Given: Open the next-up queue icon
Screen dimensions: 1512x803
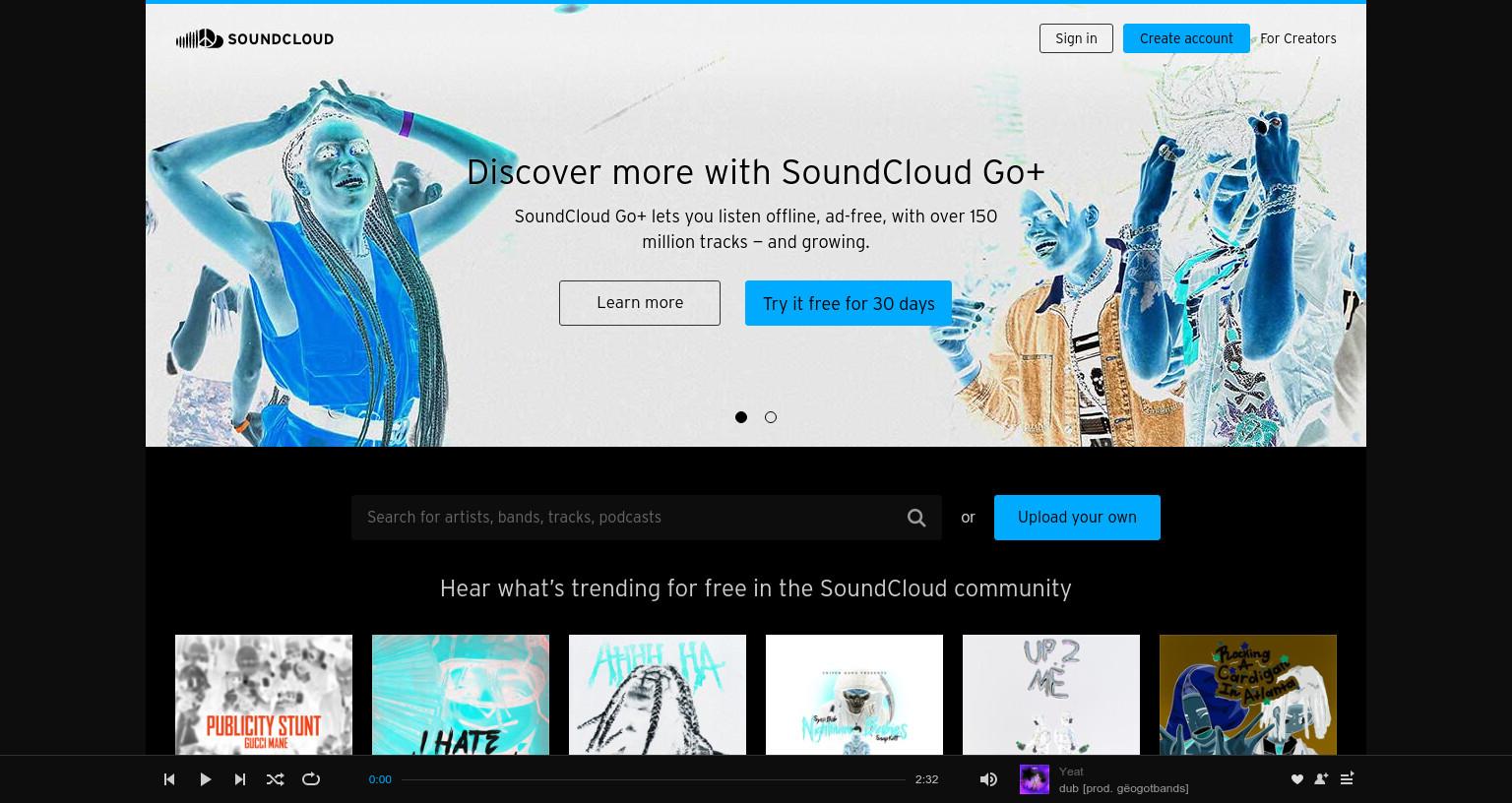Looking at the screenshot, I should [x=1347, y=778].
